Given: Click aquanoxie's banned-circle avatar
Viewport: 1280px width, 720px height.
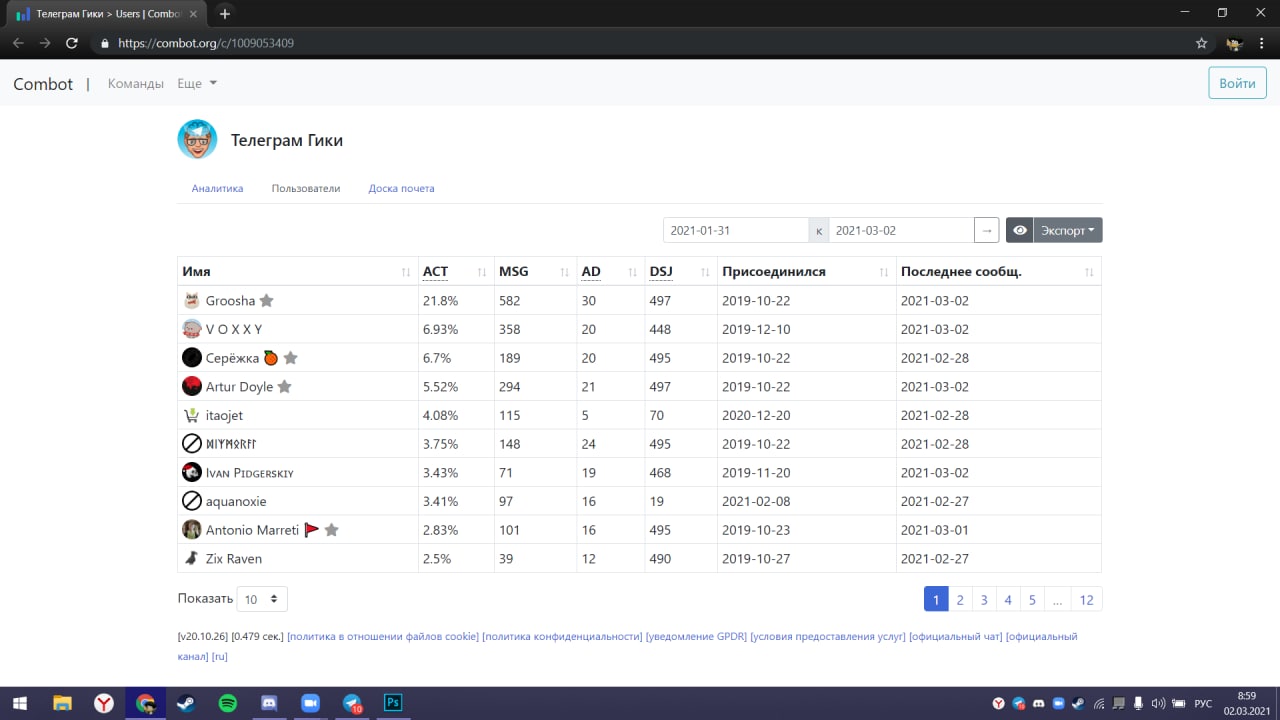Looking at the screenshot, I should pyautogui.click(x=192, y=501).
